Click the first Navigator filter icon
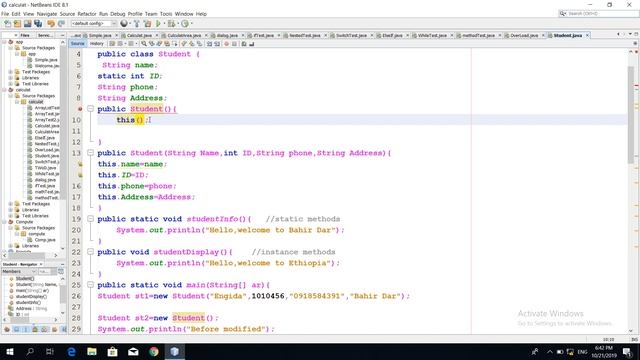Screen dimensions: 640x360 (x=7, y=329)
